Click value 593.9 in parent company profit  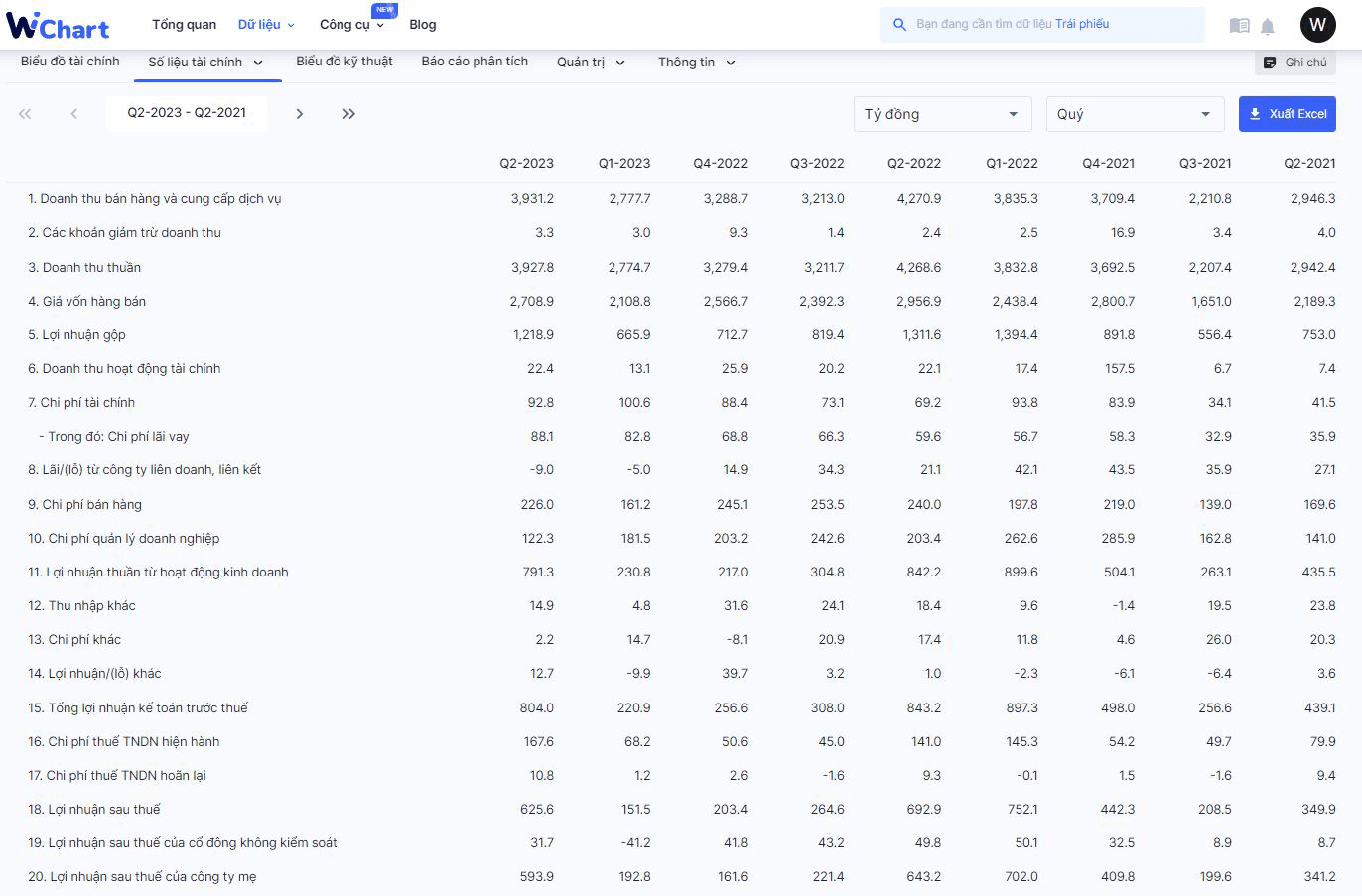pyautogui.click(x=537, y=877)
